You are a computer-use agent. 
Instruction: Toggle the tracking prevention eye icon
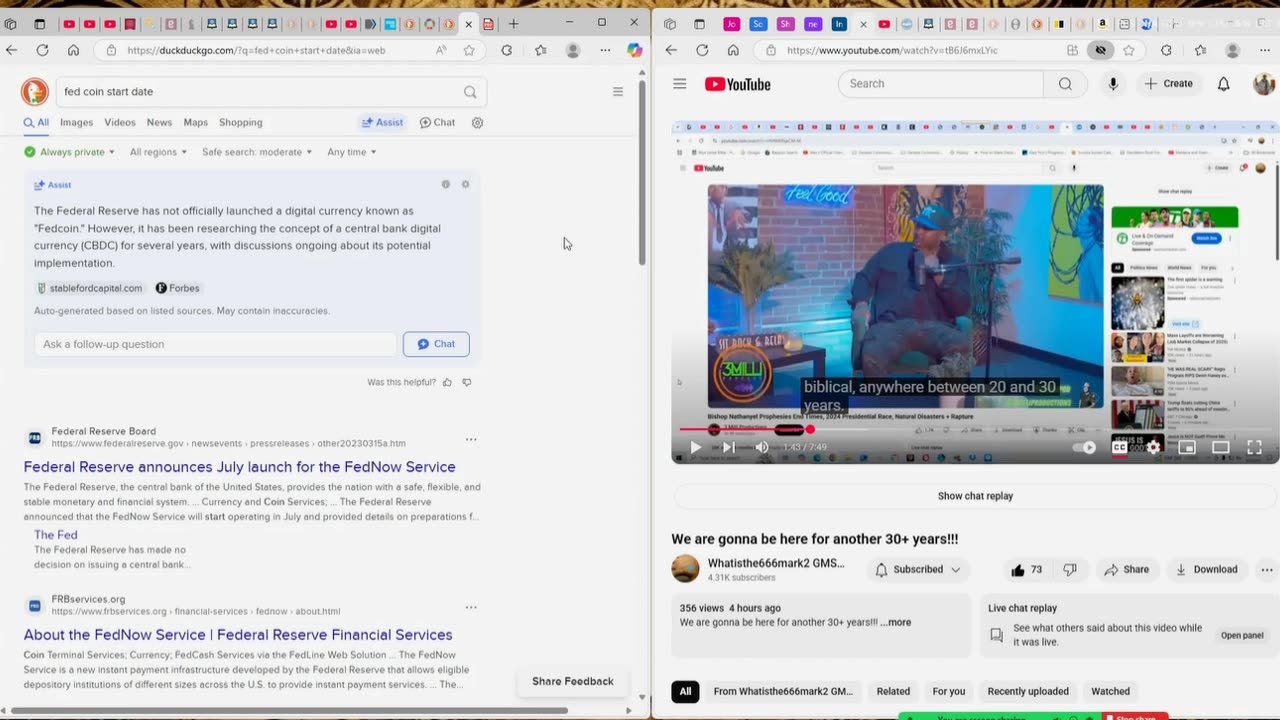pyautogui.click(x=1100, y=50)
